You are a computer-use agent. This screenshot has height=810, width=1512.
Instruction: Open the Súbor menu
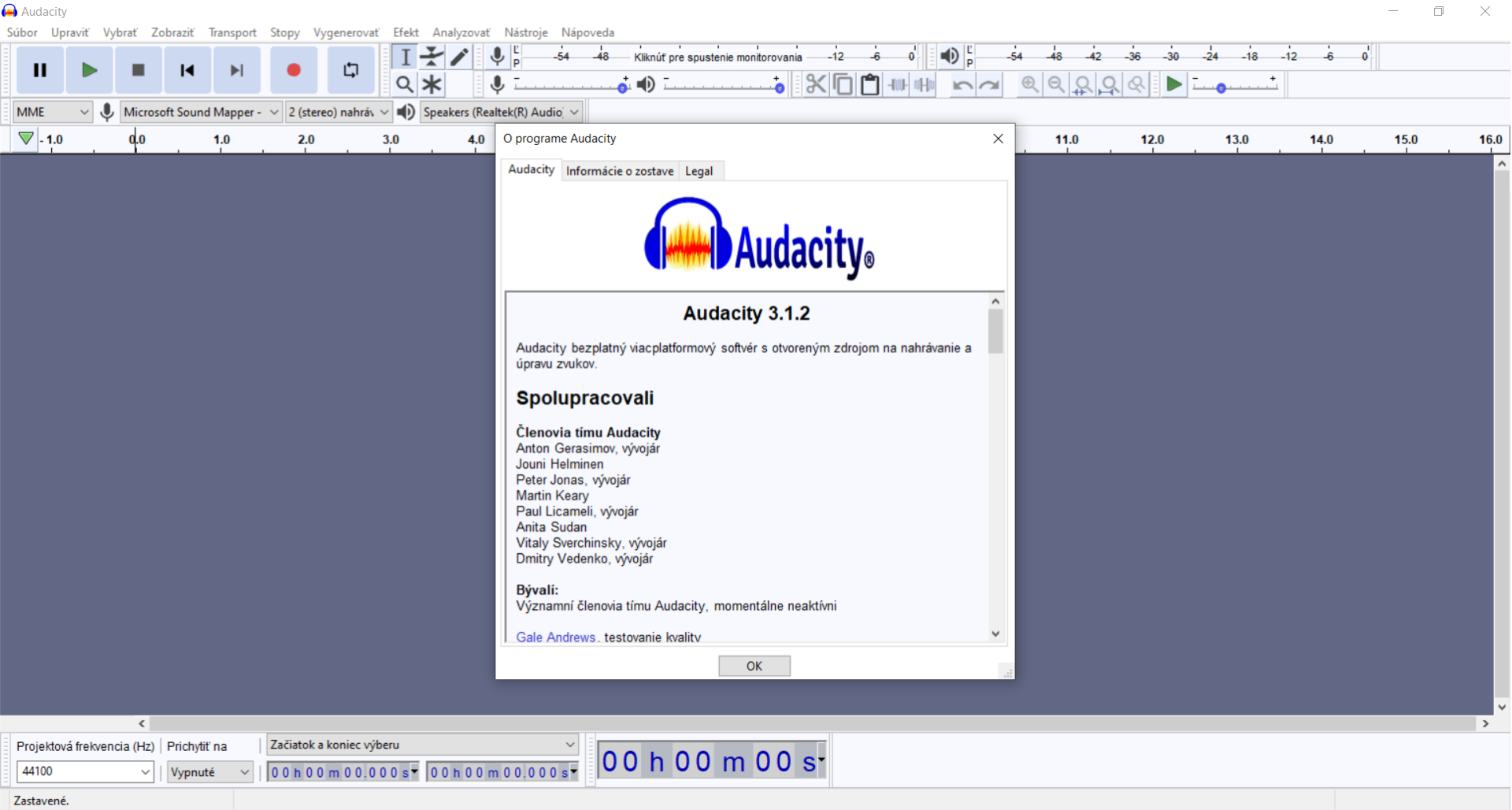[x=22, y=32]
